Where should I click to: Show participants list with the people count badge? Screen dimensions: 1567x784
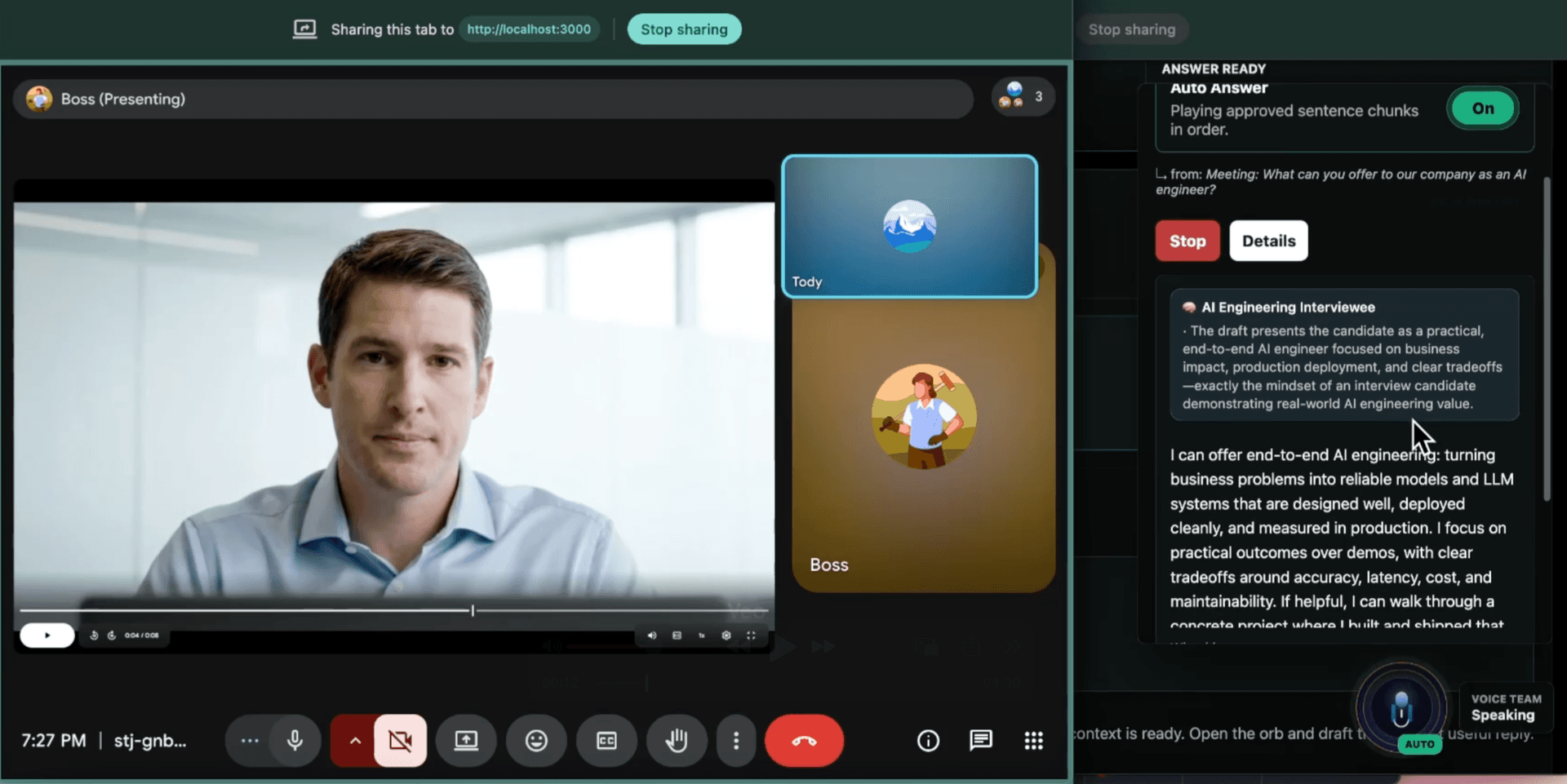pos(1023,97)
